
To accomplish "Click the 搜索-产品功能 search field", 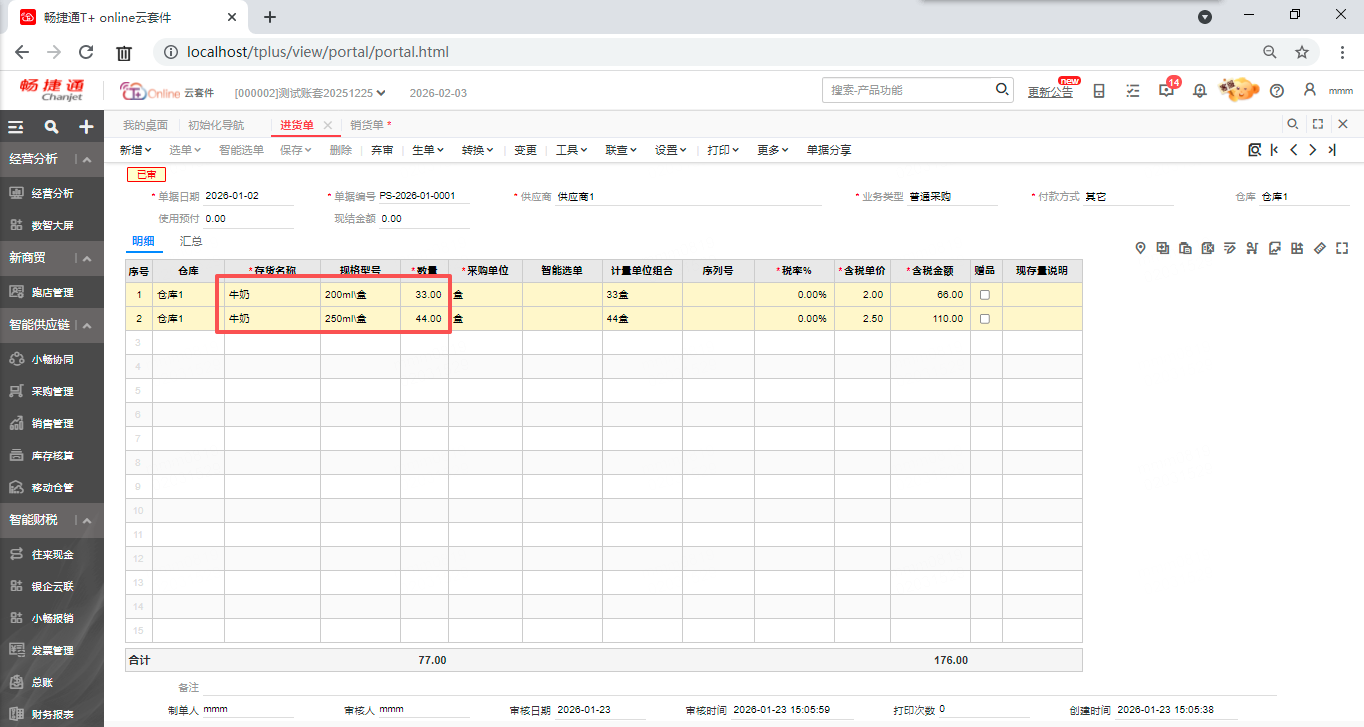I will (910, 90).
